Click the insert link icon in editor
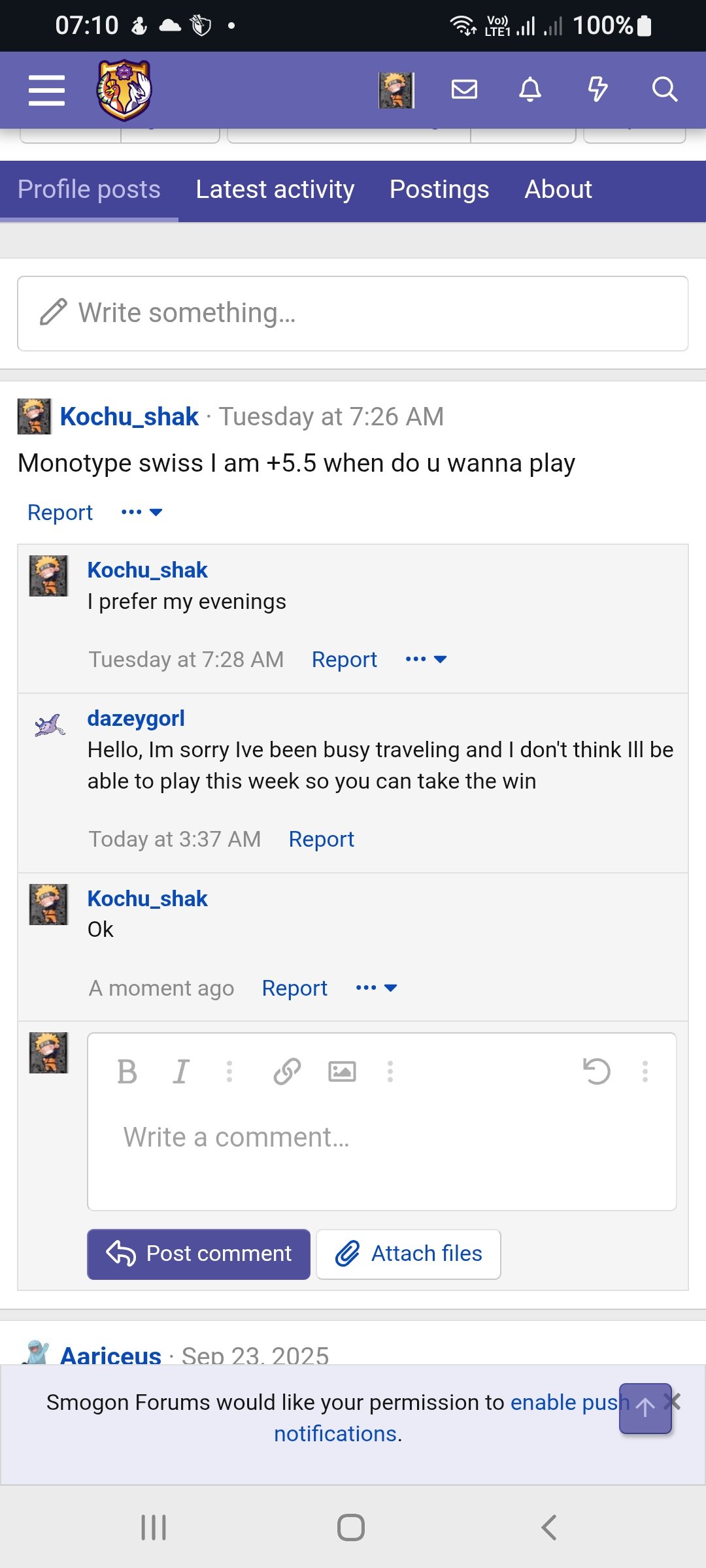706x1568 pixels. tap(287, 1071)
